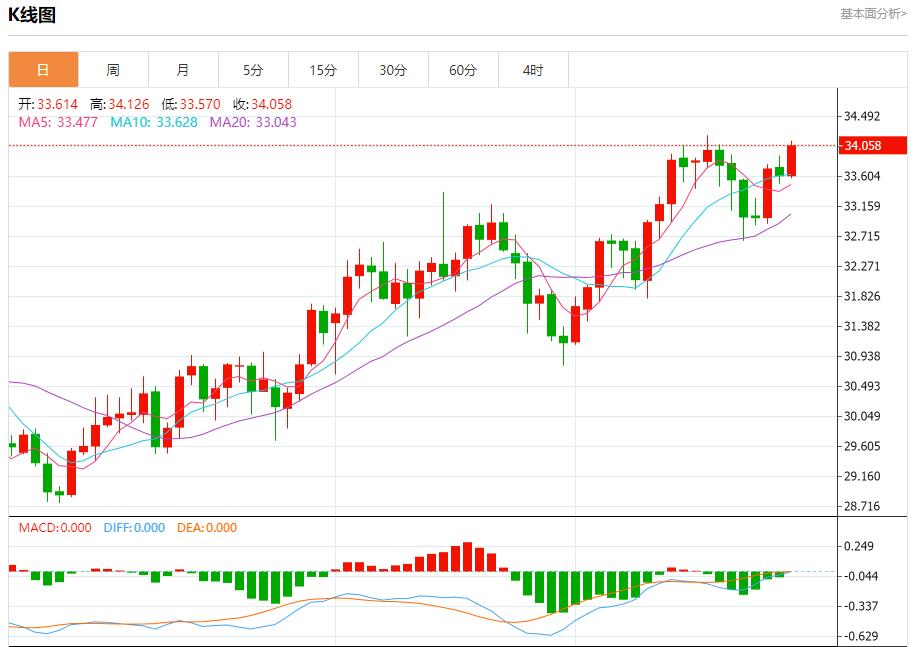Switch to the 月 monthly tab
Viewport: 916px width, 647px height.
pyautogui.click(x=183, y=70)
